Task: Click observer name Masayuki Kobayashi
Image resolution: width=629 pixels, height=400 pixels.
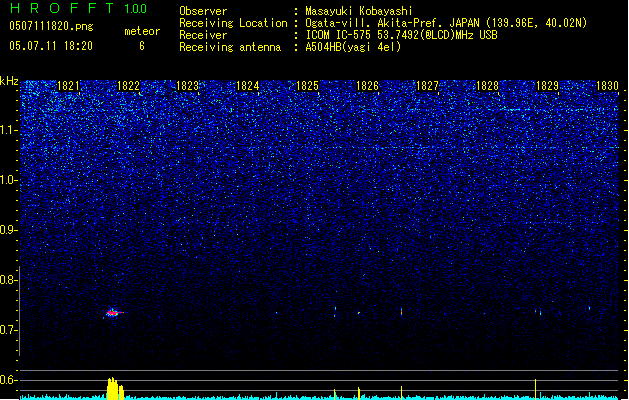Action: pos(359,11)
